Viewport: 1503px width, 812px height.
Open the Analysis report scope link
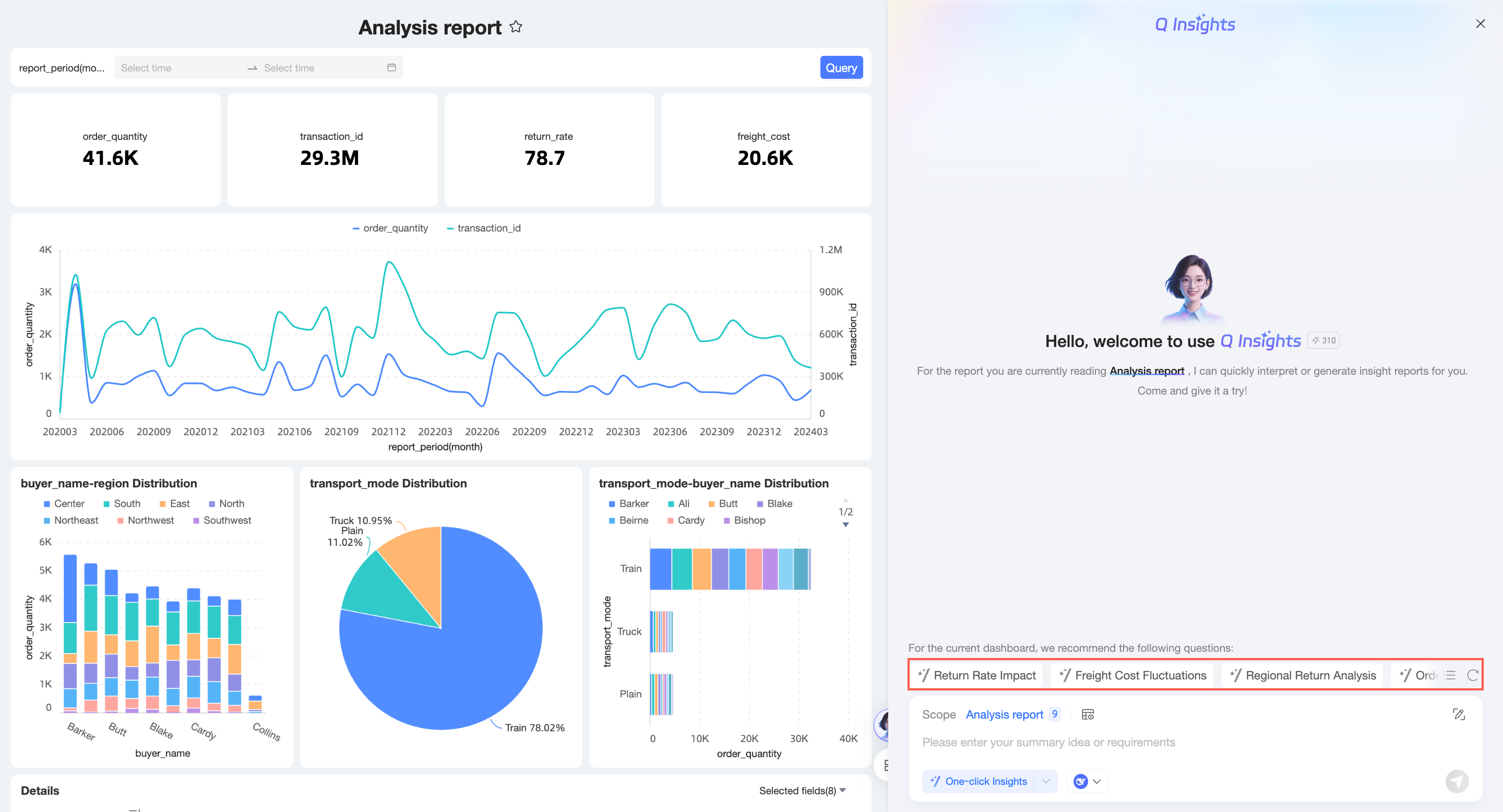pos(1004,714)
